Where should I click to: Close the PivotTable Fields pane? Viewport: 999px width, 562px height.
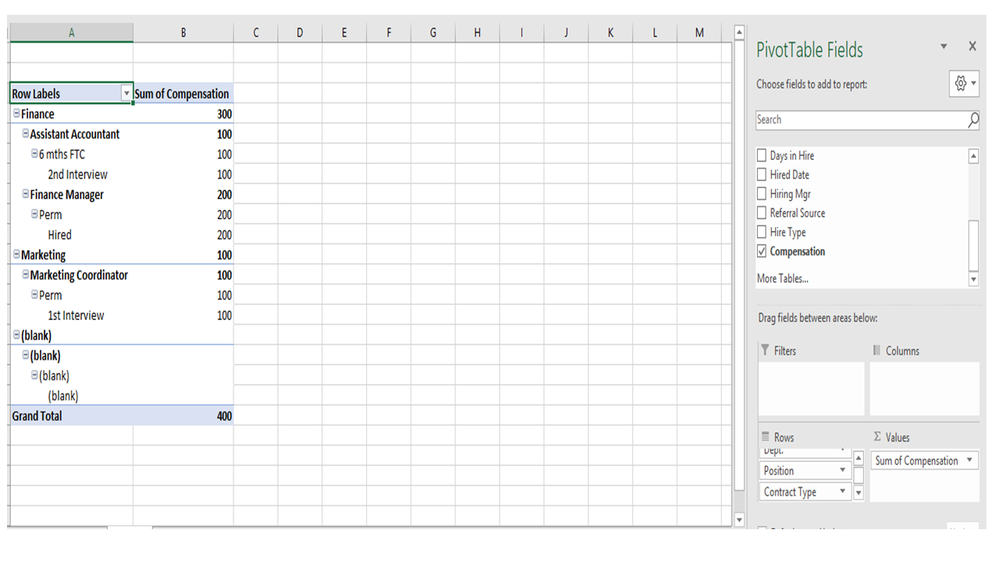[x=972, y=46]
